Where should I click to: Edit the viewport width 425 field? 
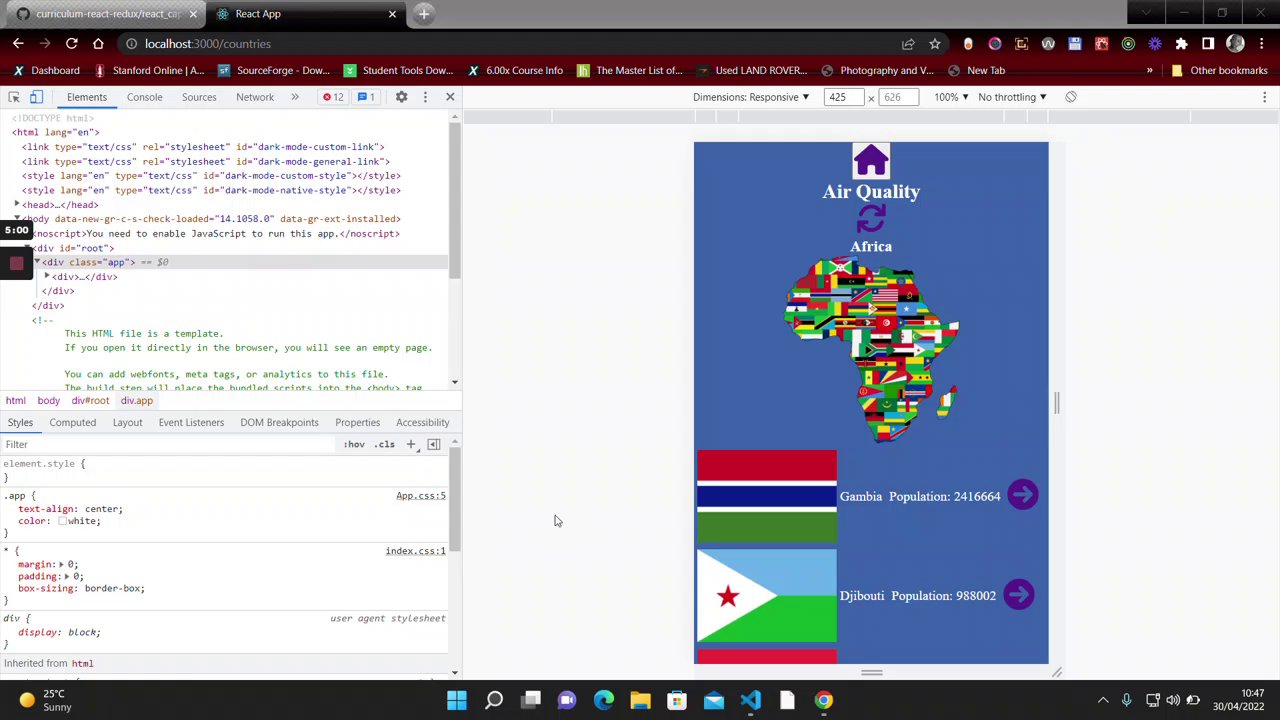(x=844, y=97)
